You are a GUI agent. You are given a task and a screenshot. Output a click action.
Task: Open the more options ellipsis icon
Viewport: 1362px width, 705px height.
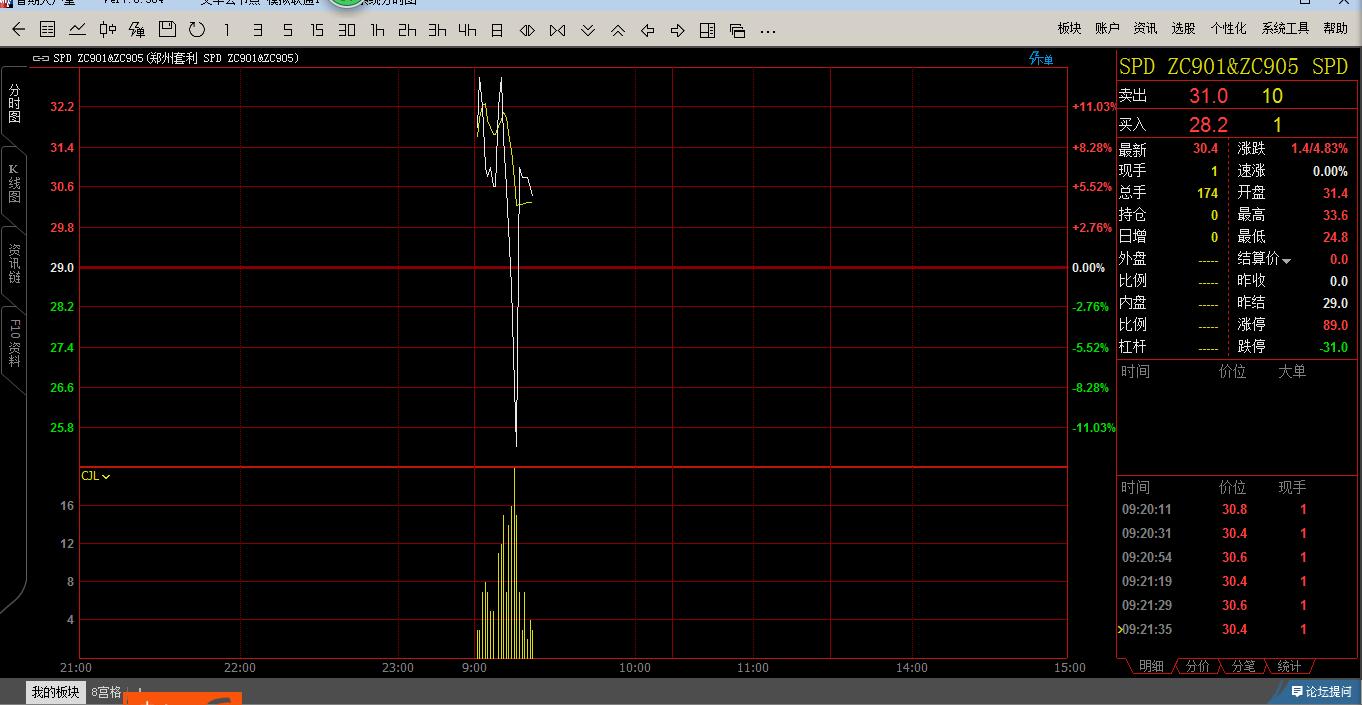pyautogui.click(x=767, y=31)
